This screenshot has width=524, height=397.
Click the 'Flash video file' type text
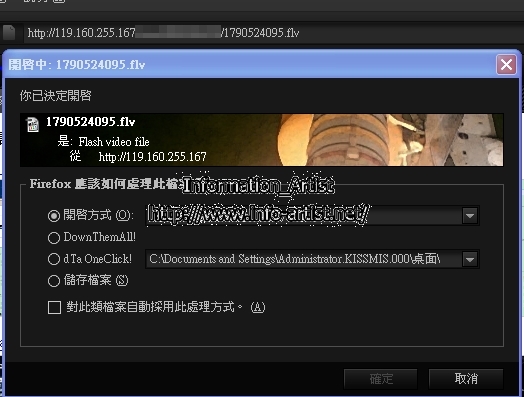click(114, 142)
